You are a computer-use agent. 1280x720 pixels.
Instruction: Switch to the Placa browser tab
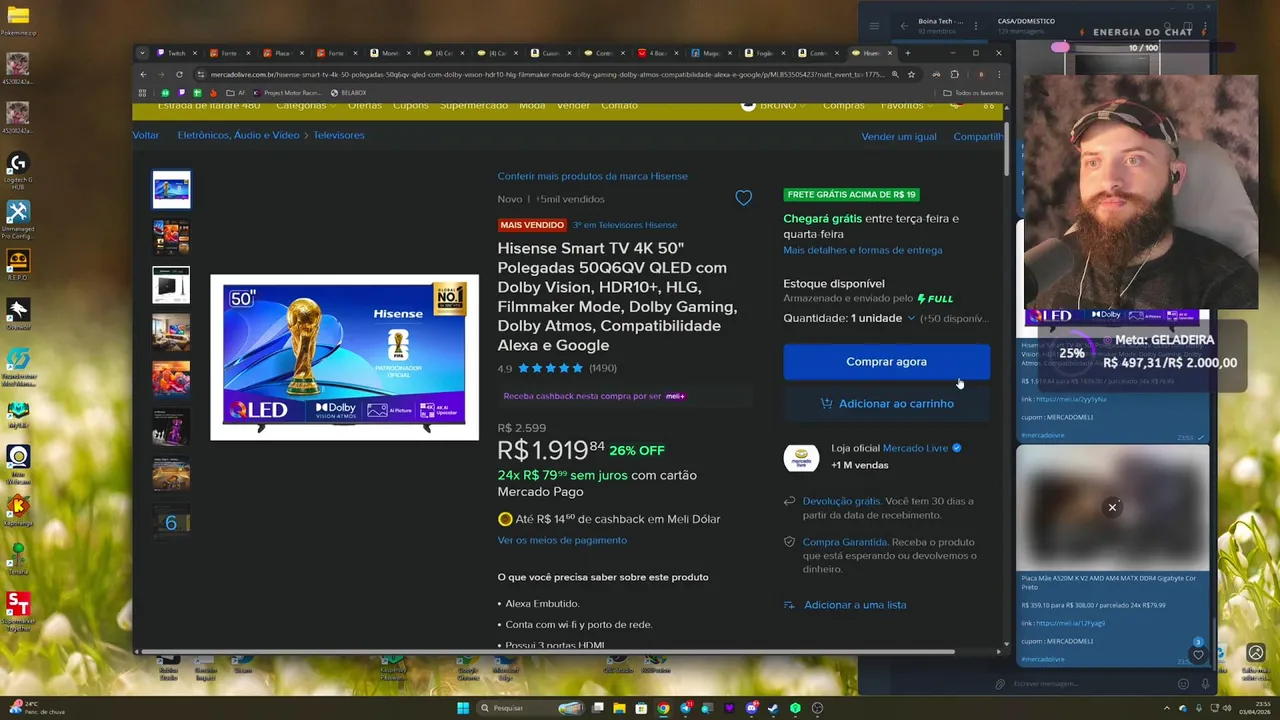(x=282, y=53)
